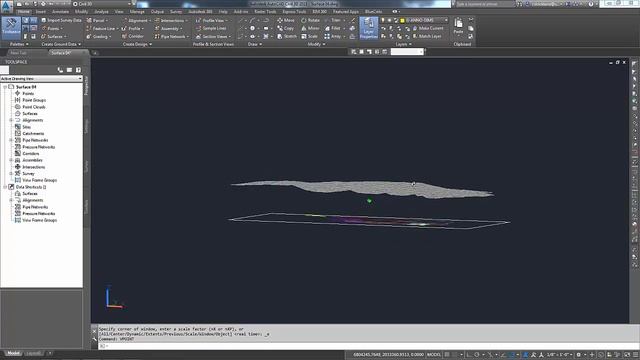
Task: Click the Profile View tool in the ribbon
Action: (211, 20)
